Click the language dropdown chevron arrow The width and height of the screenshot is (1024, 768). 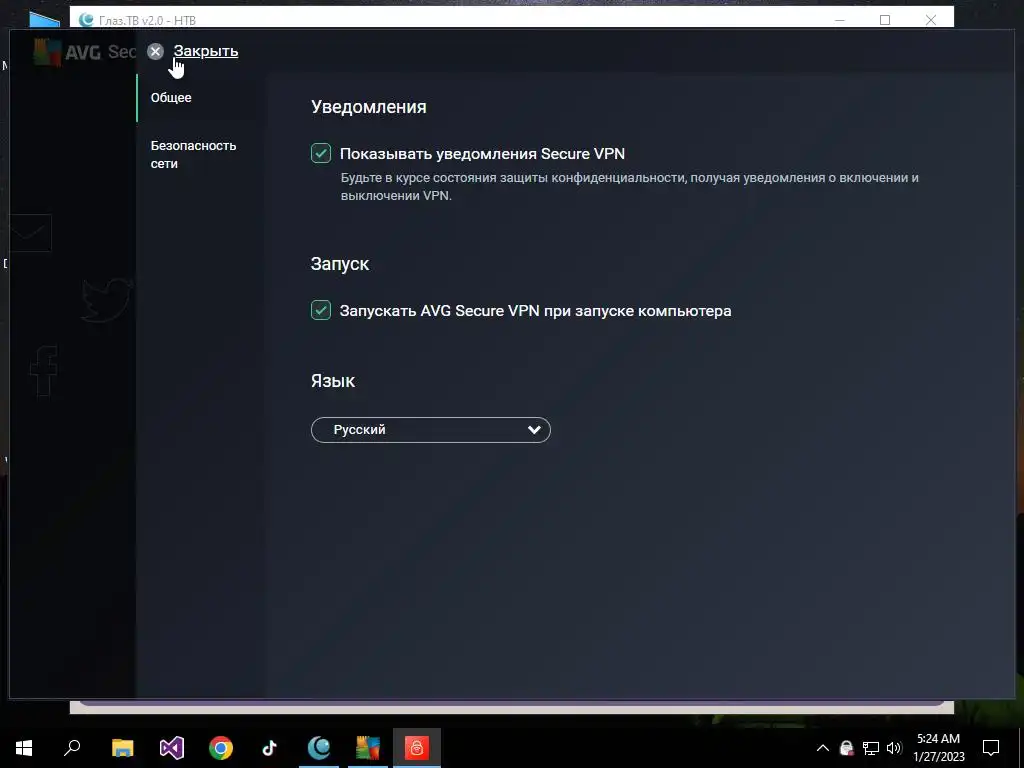coord(534,430)
